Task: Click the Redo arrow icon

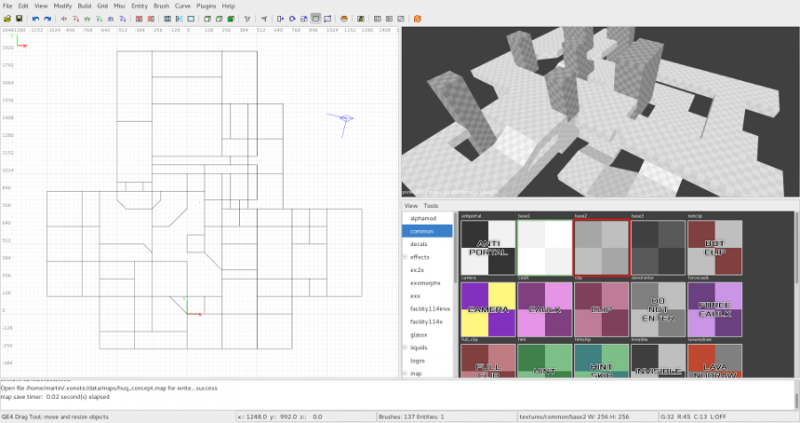Action: pos(48,18)
